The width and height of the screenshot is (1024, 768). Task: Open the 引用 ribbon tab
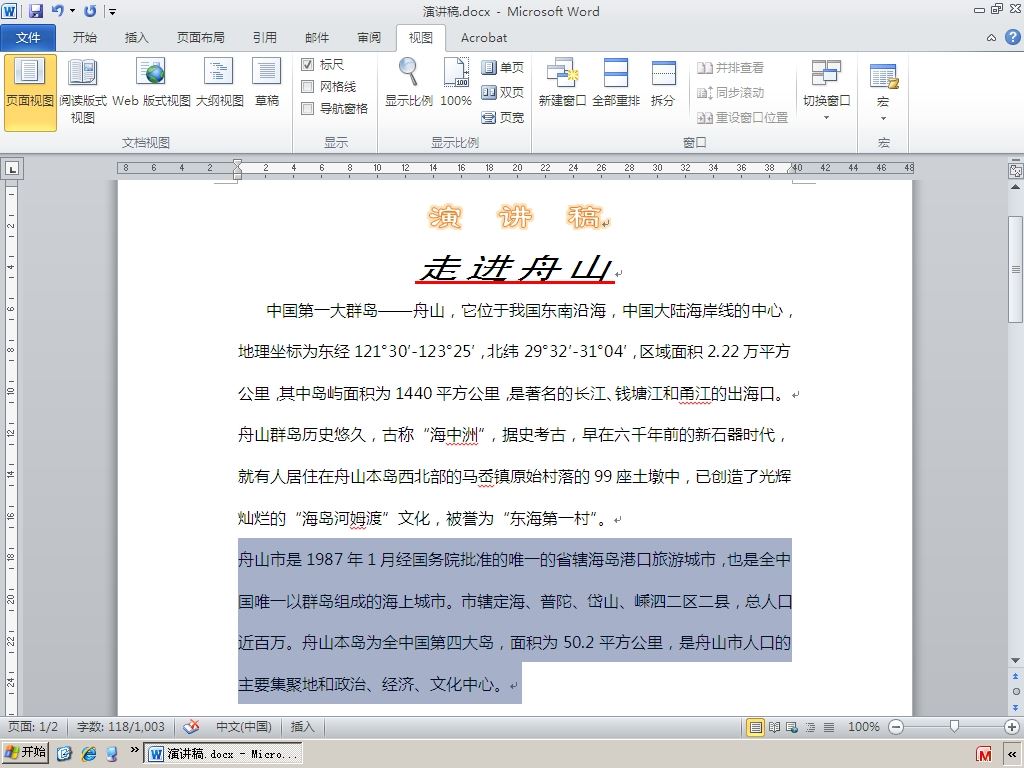pyautogui.click(x=264, y=38)
